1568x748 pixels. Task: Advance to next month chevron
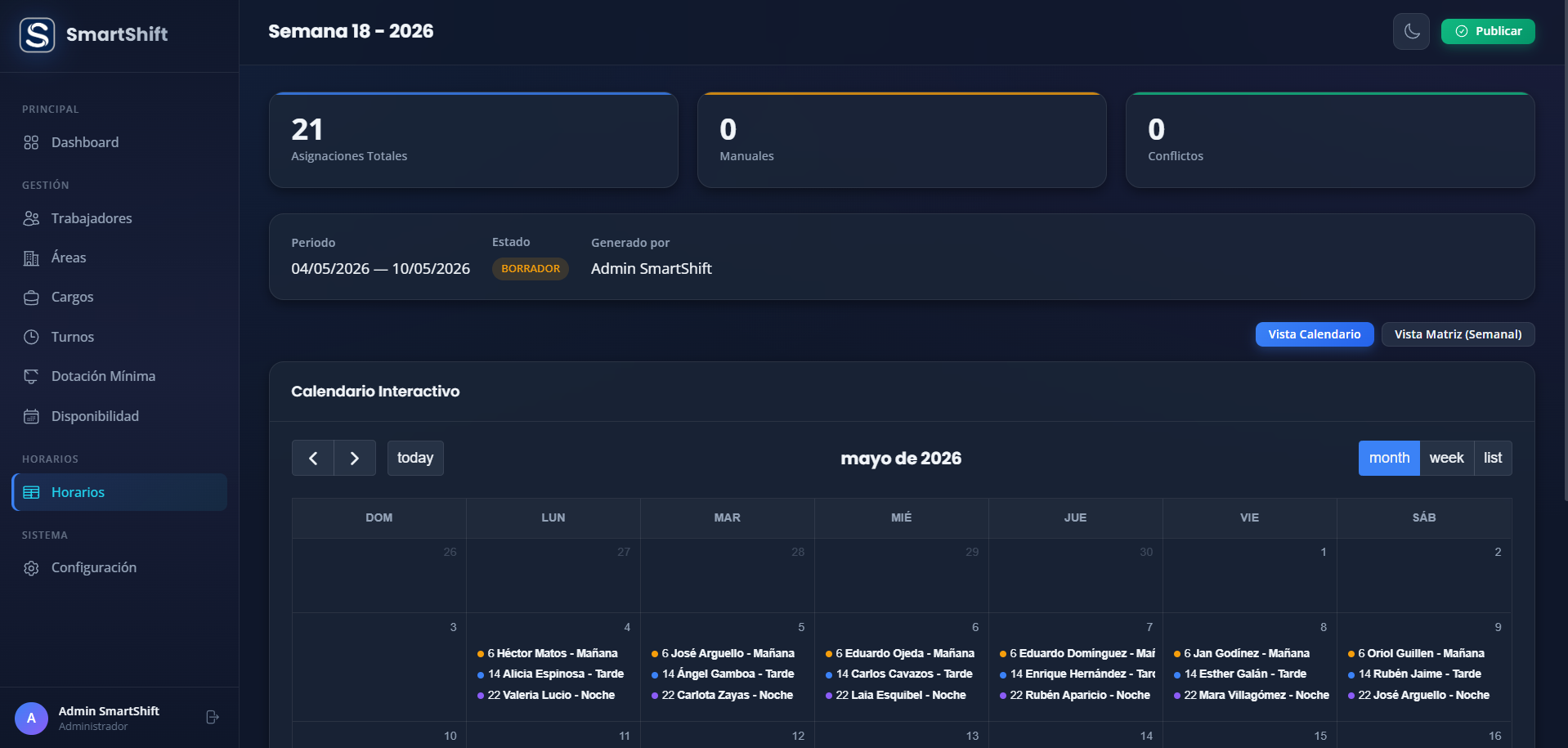(355, 458)
